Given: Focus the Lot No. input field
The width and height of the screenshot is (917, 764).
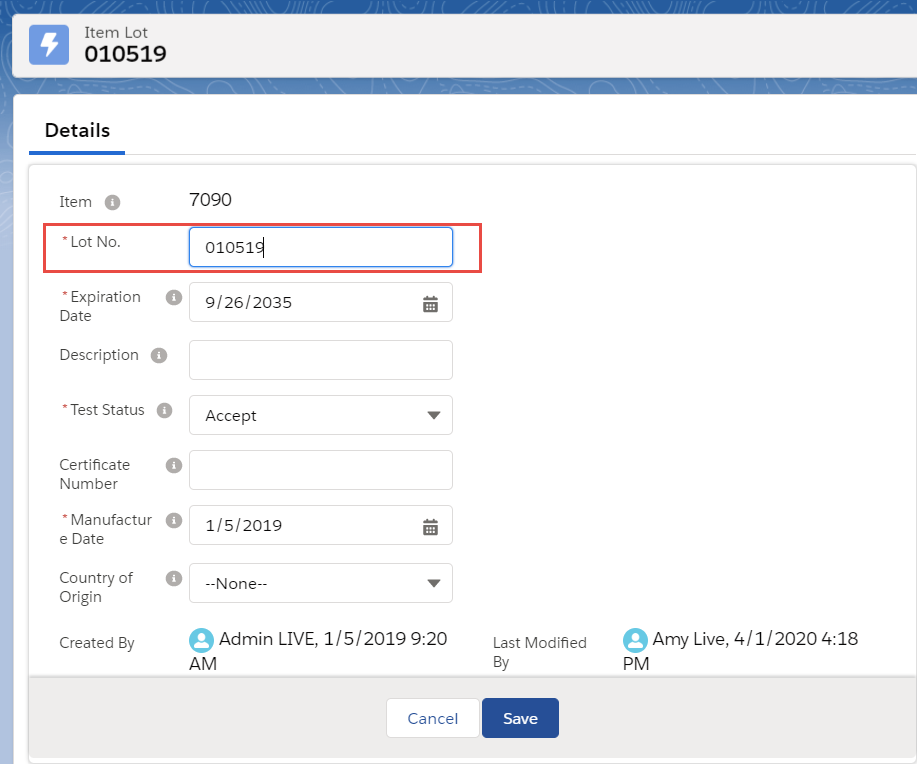Looking at the screenshot, I should click(320, 247).
